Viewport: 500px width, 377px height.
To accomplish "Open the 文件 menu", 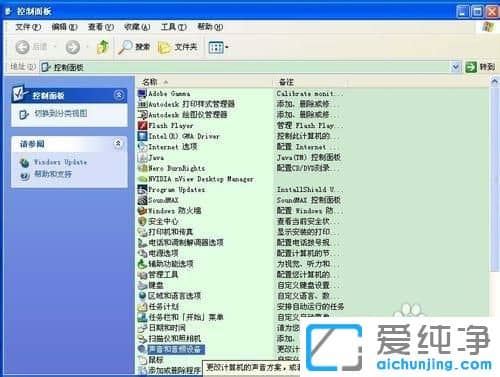I will tap(28, 27).
